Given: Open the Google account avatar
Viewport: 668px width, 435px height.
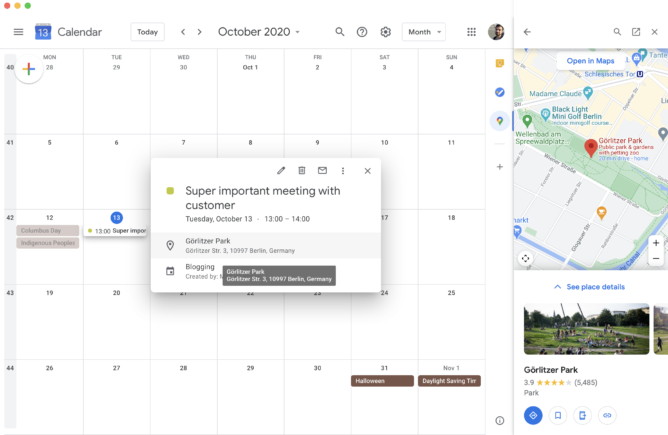Looking at the screenshot, I should (496, 32).
